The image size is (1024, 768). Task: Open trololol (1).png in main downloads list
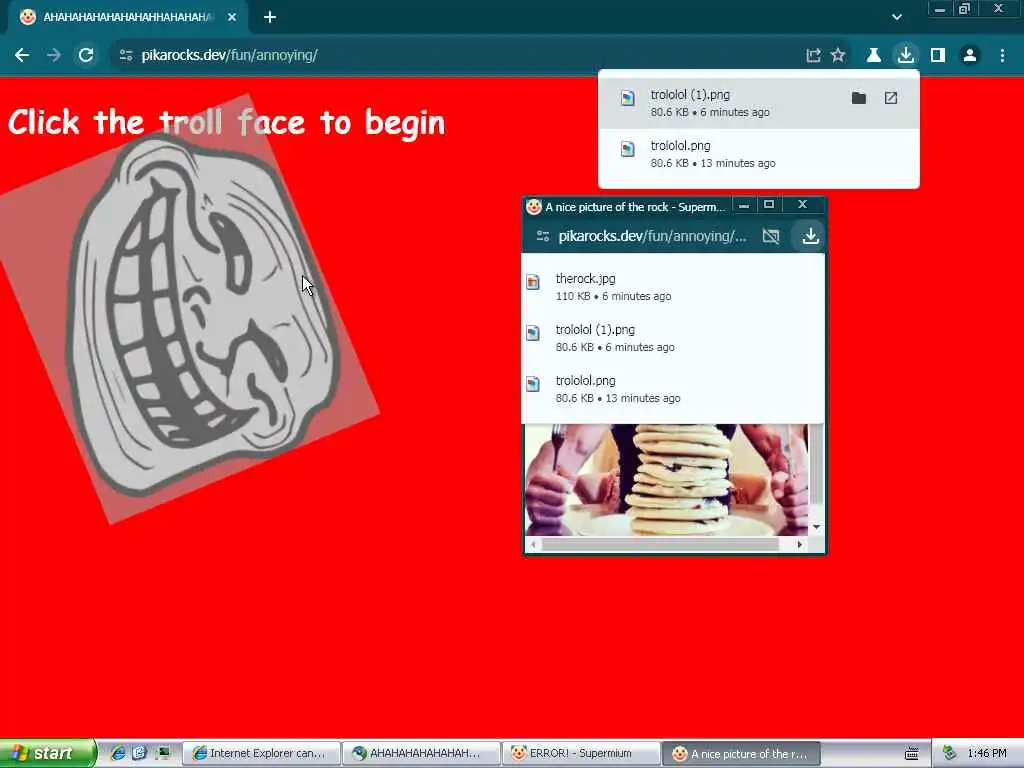pyautogui.click(x=759, y=103)
